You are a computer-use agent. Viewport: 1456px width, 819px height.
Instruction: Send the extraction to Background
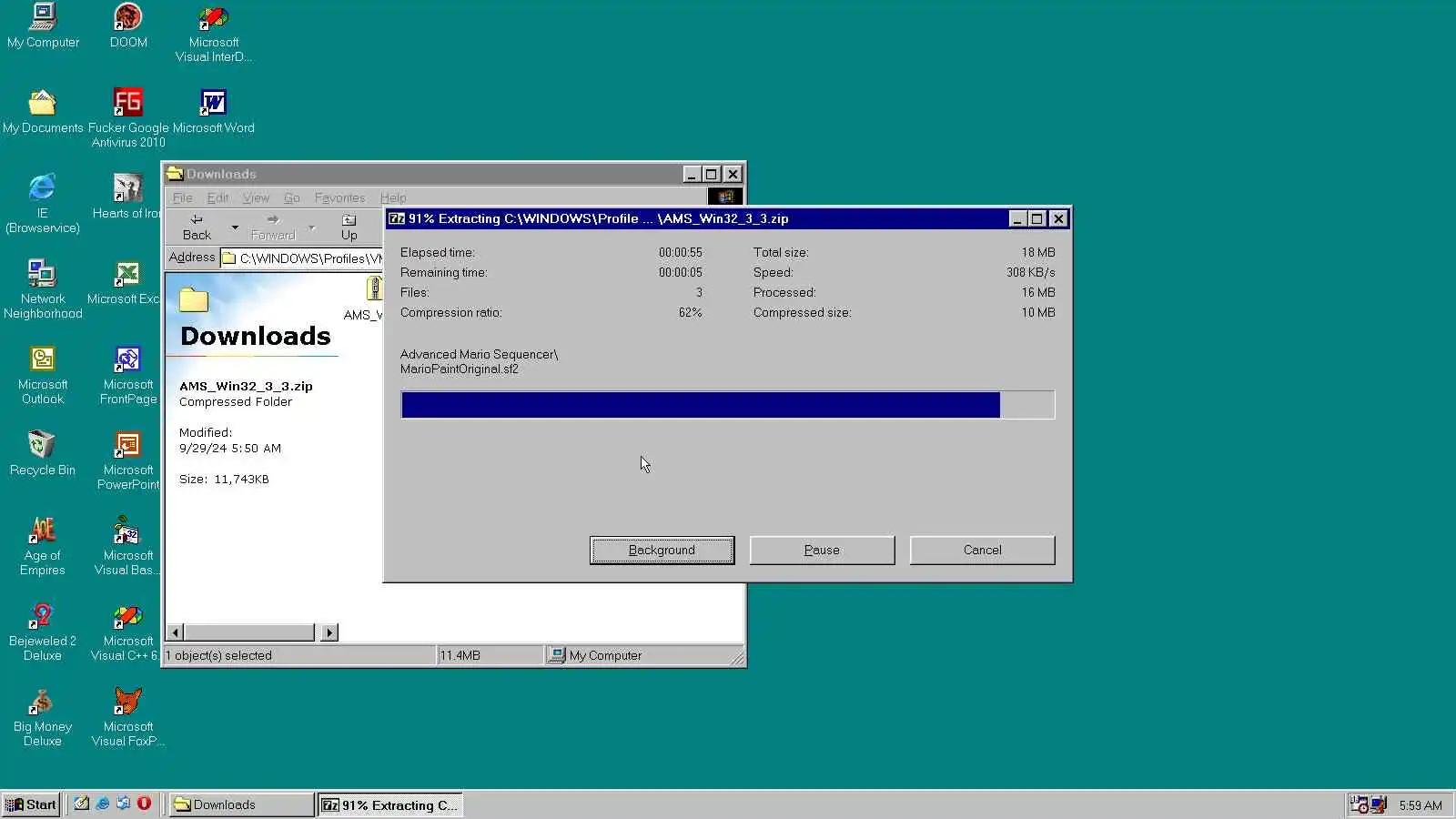click(662, 550)
